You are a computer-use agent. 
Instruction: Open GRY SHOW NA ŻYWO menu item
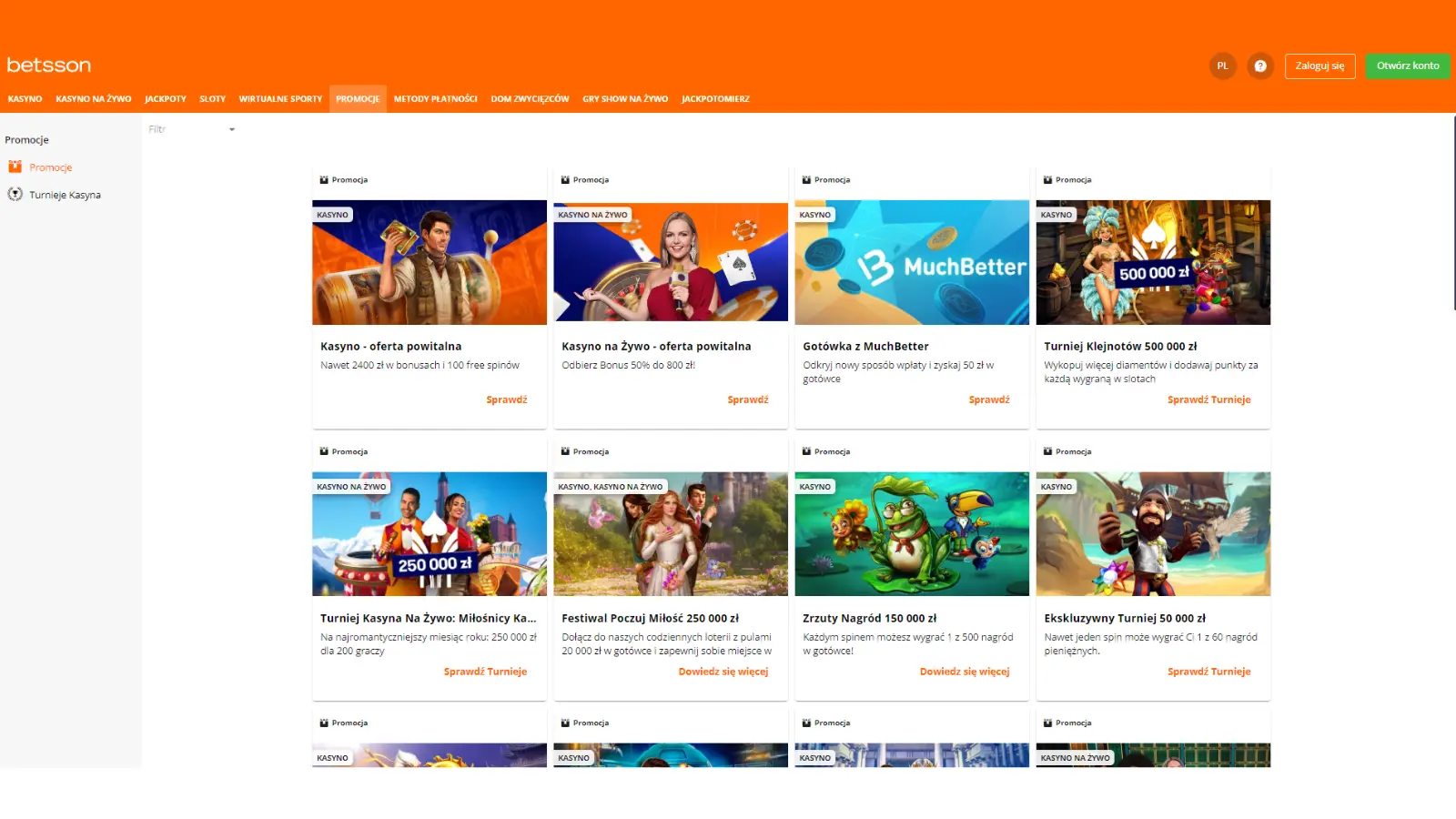[625, 99]
